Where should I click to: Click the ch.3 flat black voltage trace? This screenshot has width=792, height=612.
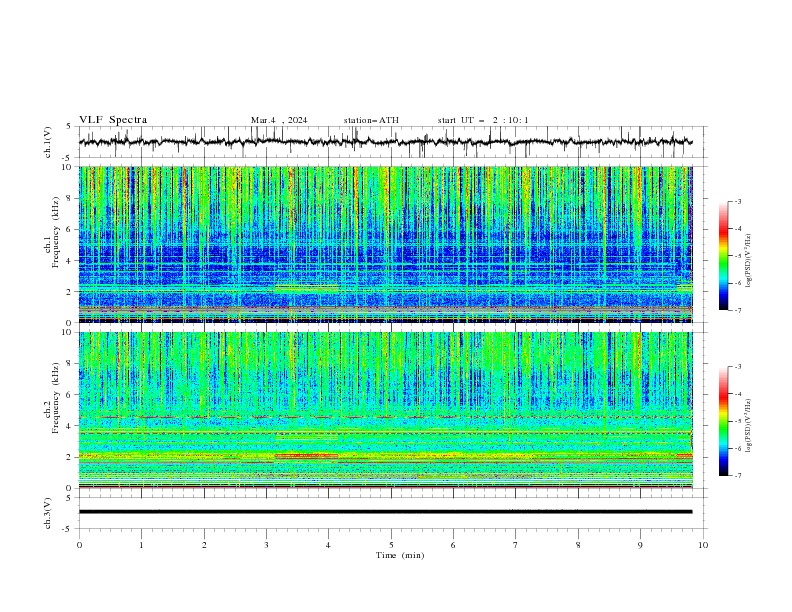tap(385, 512)
